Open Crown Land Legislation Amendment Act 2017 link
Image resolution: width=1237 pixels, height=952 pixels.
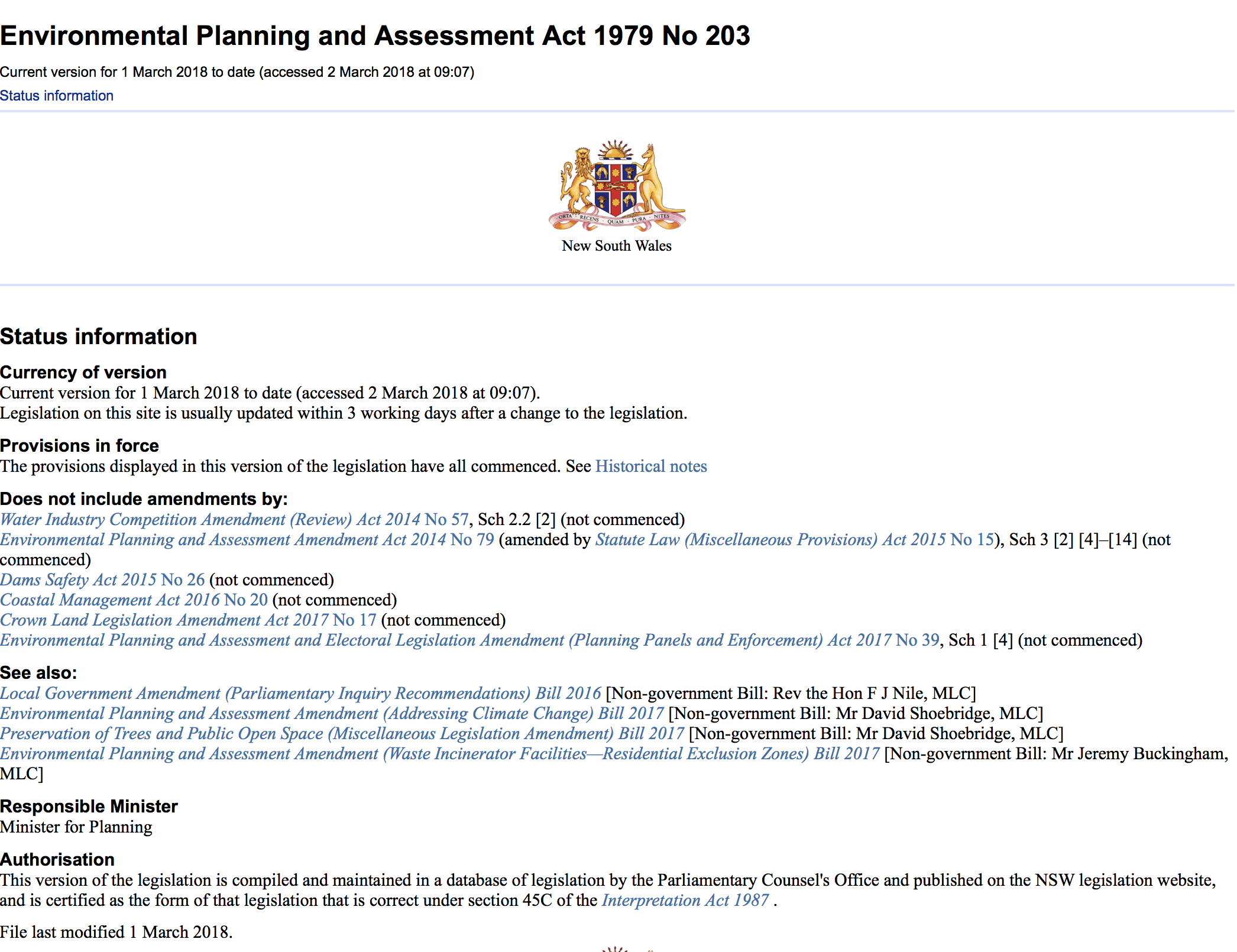pos(188,620)
